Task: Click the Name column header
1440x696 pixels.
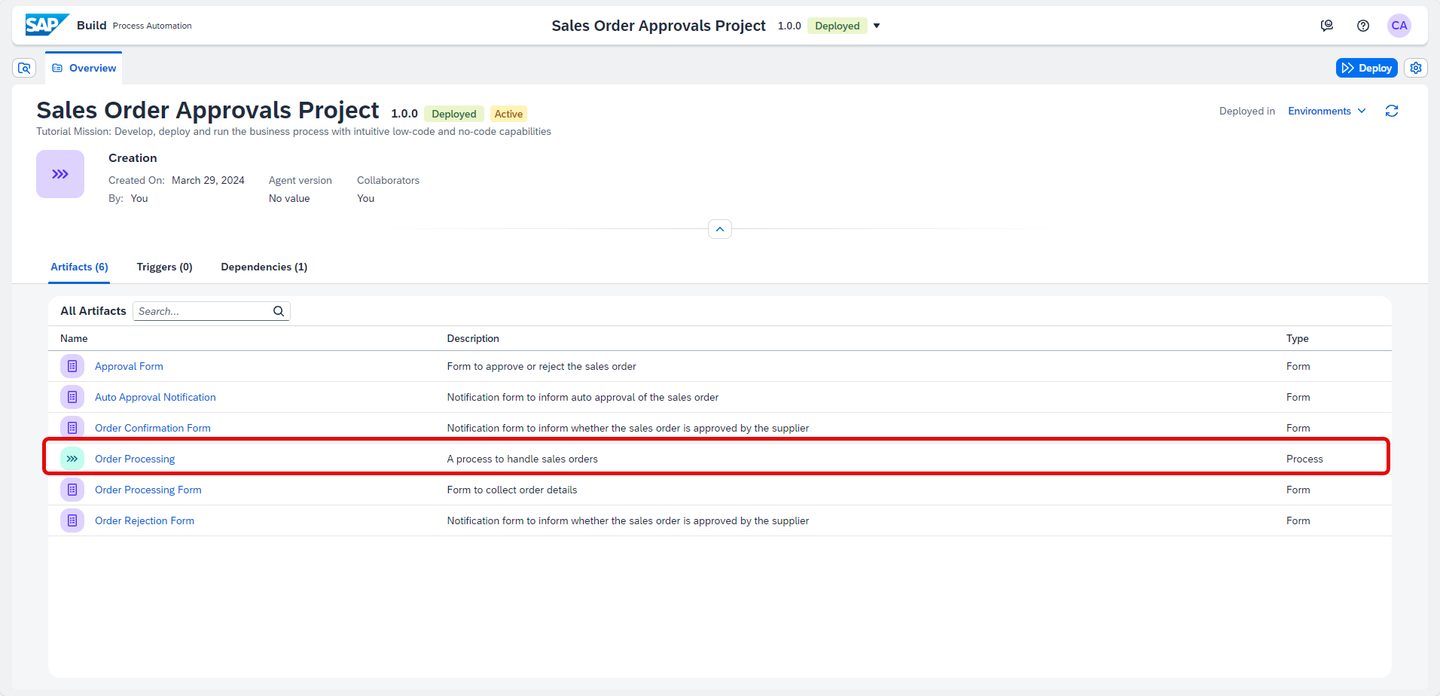Action: (74, 339)
